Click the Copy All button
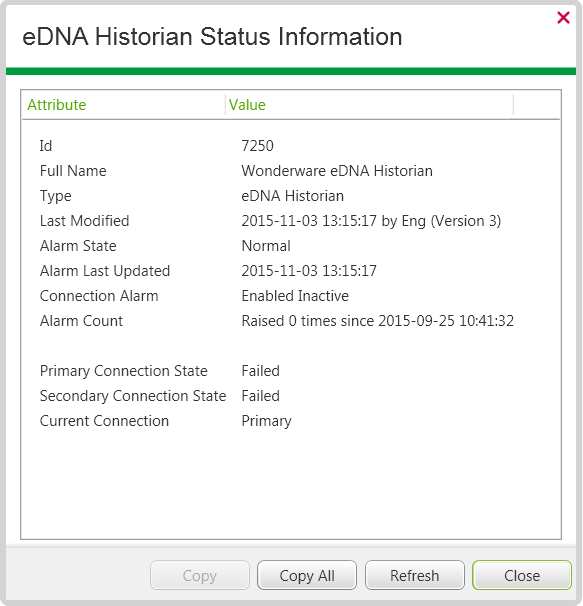Viewport: 583px width, 606px height. coord(307,575)
